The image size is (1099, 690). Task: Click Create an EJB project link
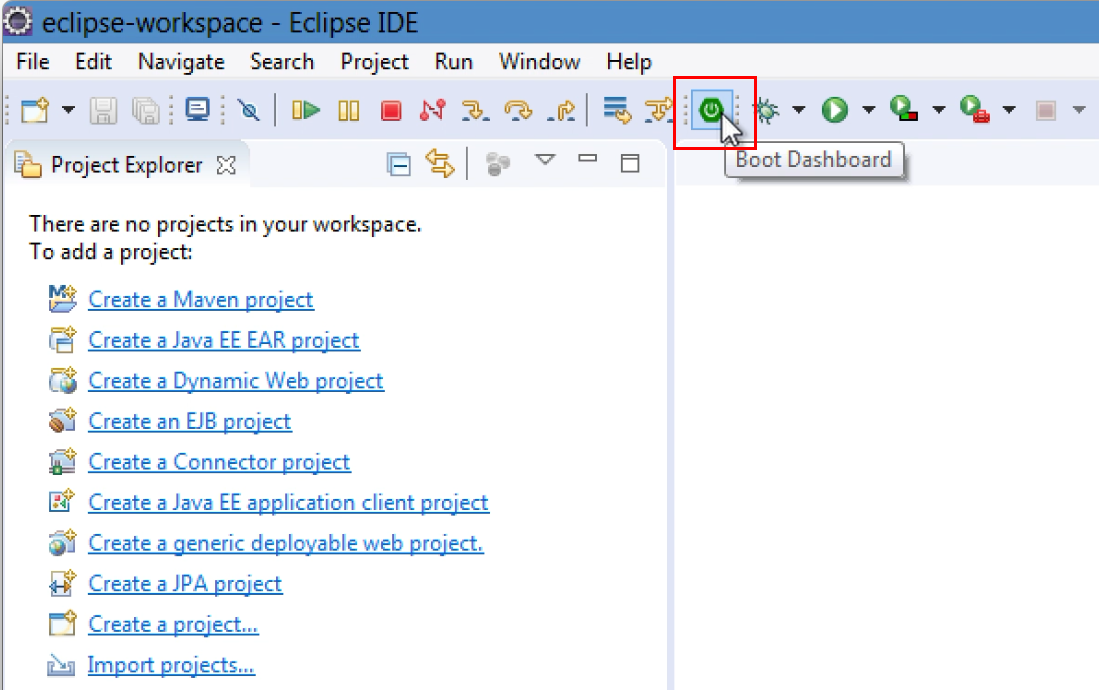189,422
